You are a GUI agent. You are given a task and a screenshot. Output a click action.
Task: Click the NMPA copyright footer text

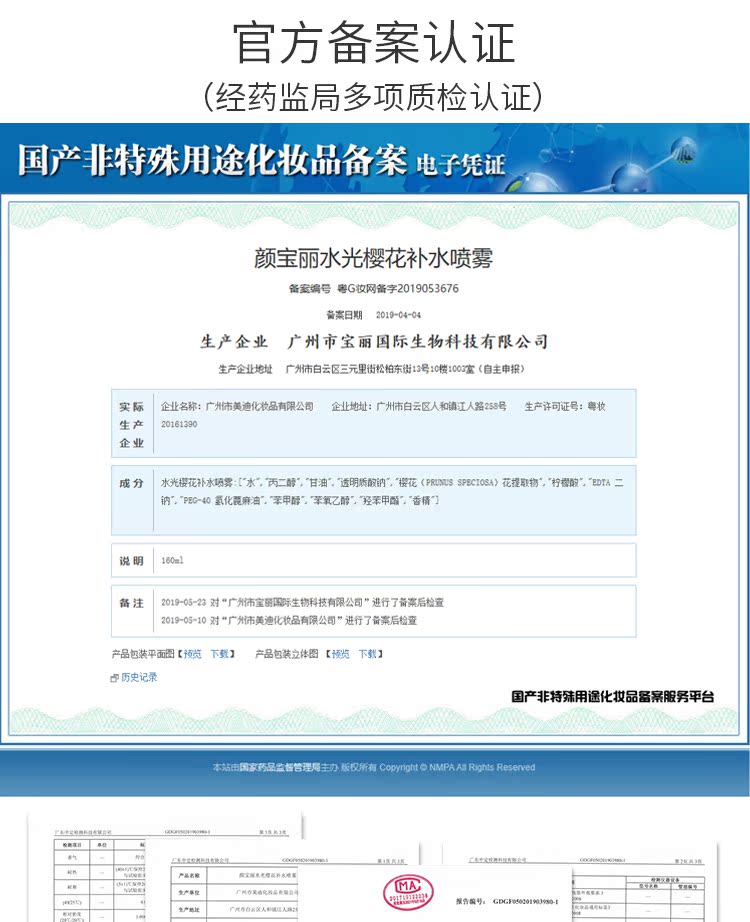374,767
